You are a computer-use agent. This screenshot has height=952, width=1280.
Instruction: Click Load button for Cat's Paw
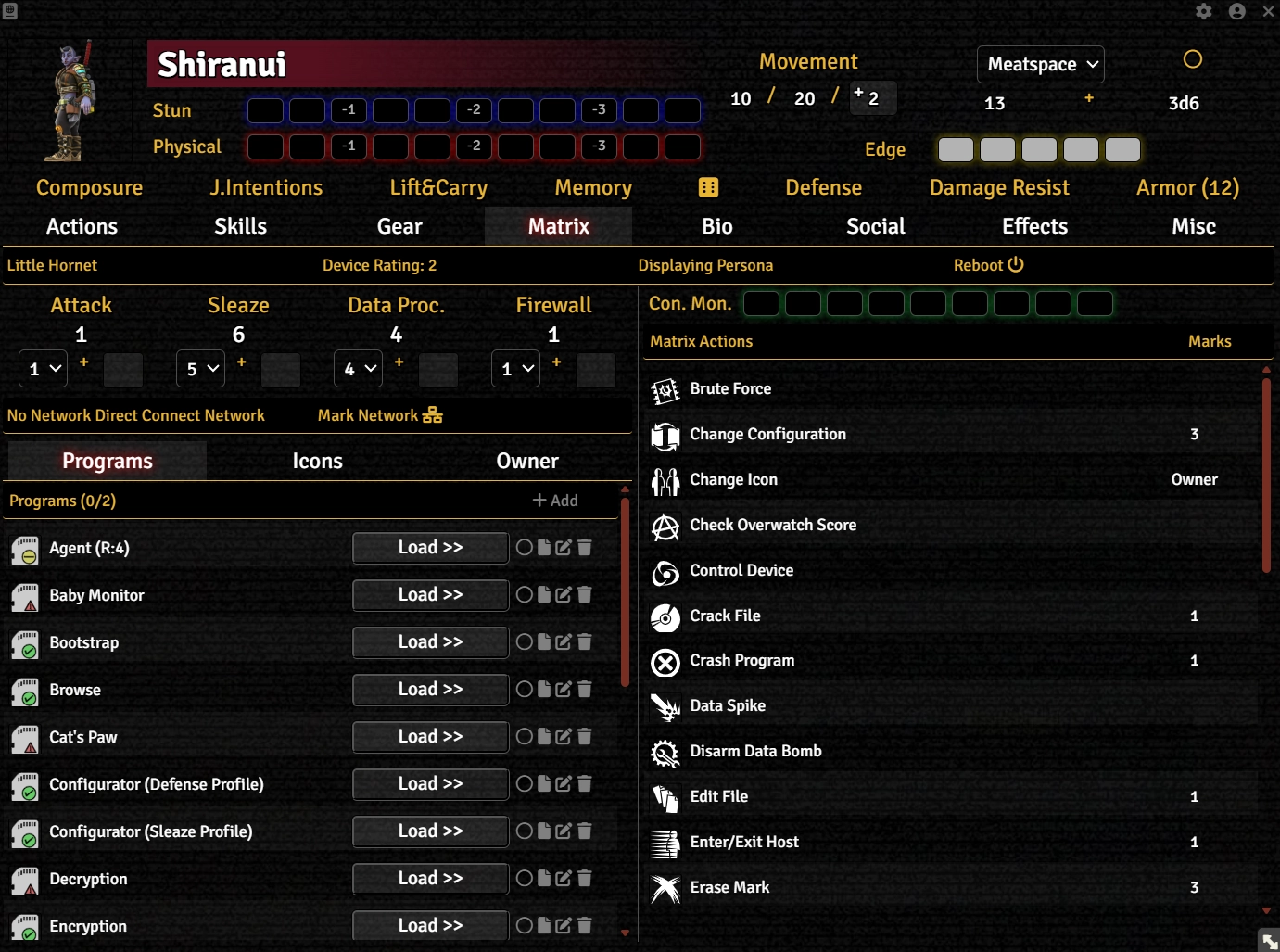pos(430,737)
